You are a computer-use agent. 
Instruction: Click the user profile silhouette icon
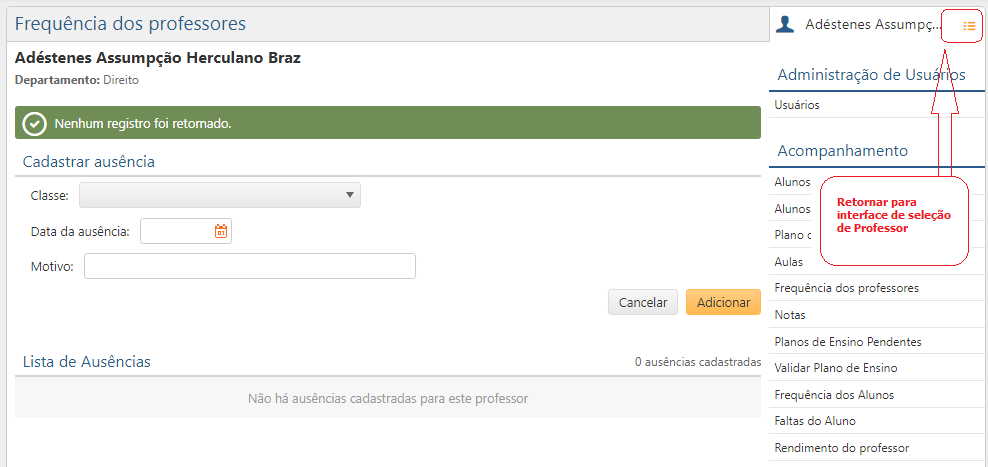coord(785,25)
